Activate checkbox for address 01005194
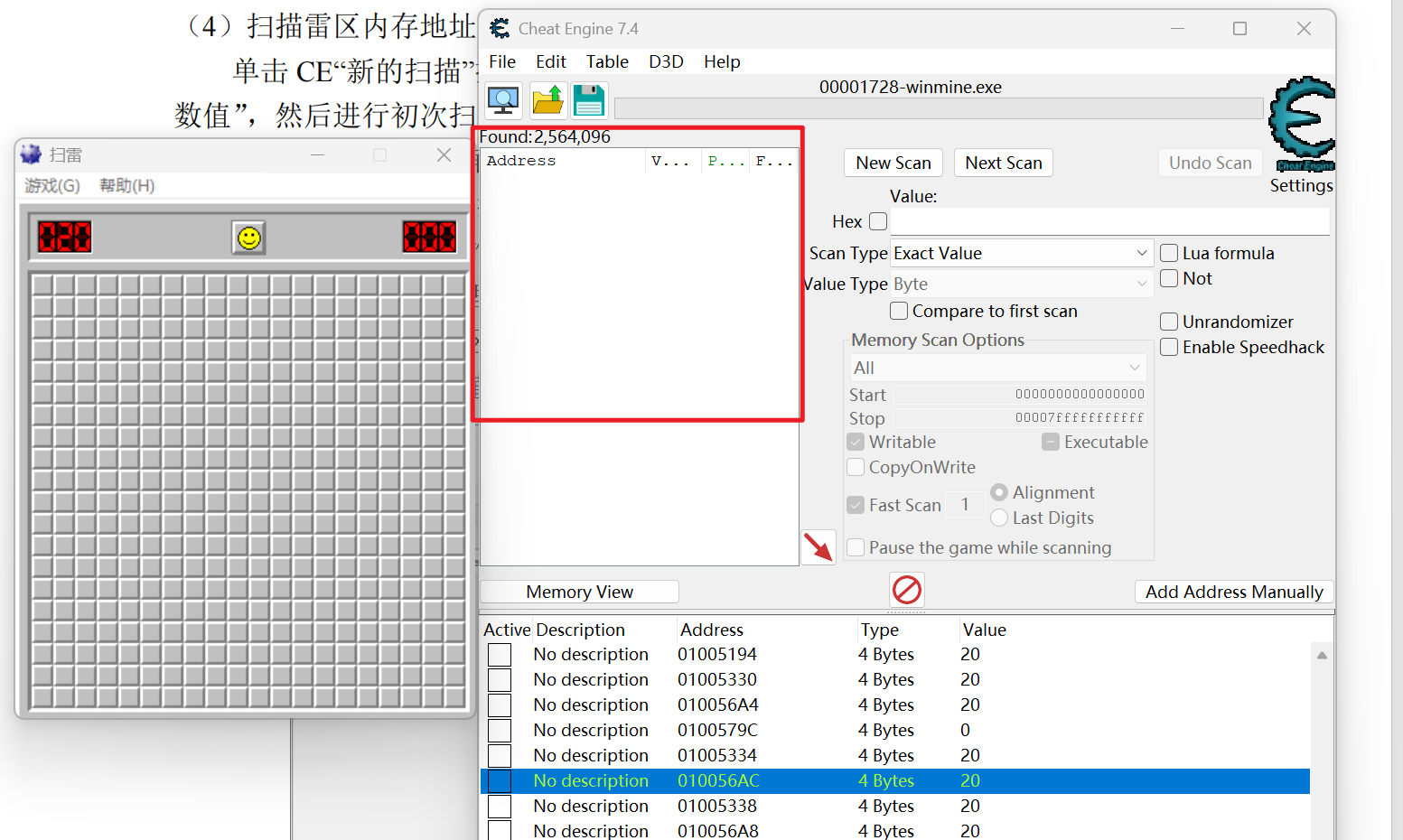The width and height of the screenshot is (1403, 840). click(500, 654)
